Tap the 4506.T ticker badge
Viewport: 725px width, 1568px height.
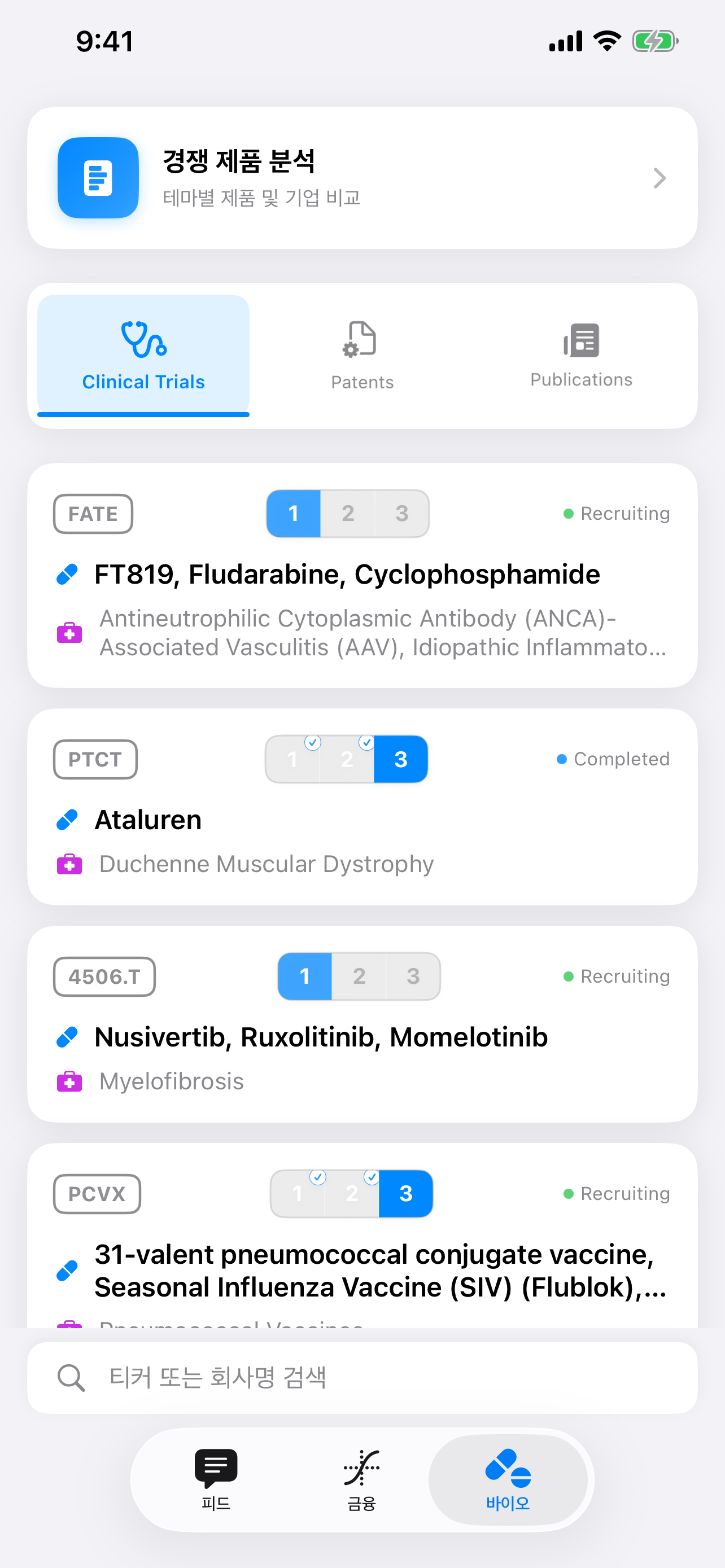pos(104,976)
